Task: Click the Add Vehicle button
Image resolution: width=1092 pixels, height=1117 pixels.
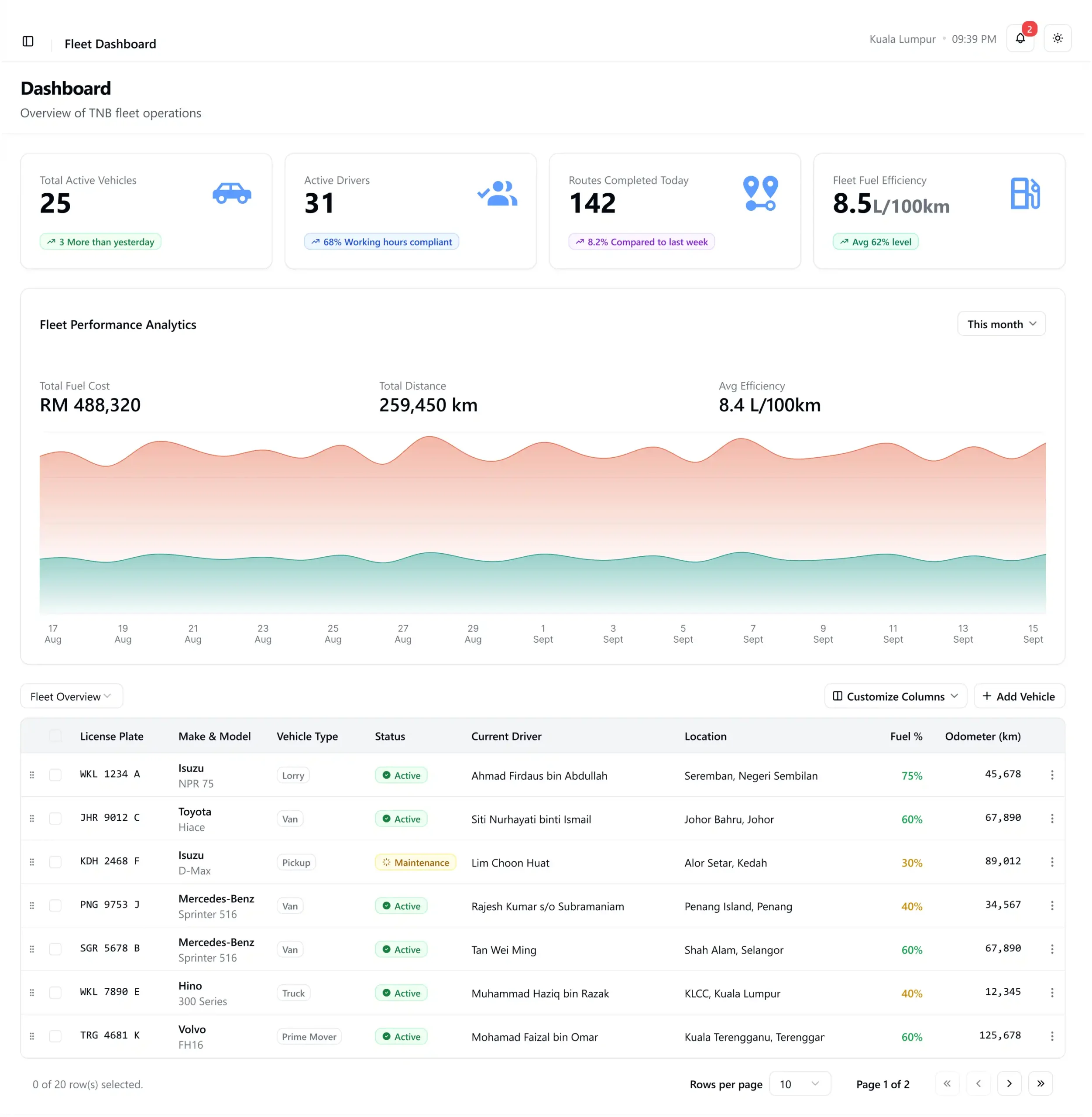Action: coord(1019,696)
